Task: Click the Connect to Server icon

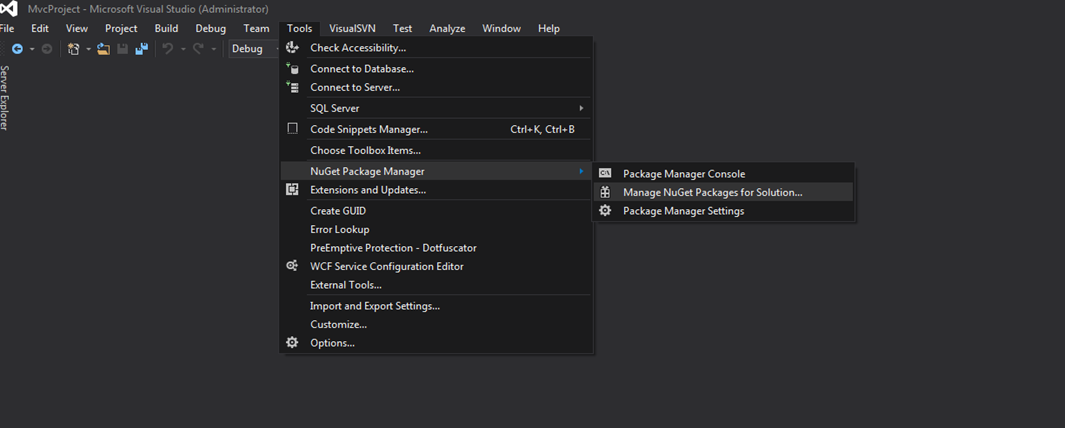Action: (292, 87)
